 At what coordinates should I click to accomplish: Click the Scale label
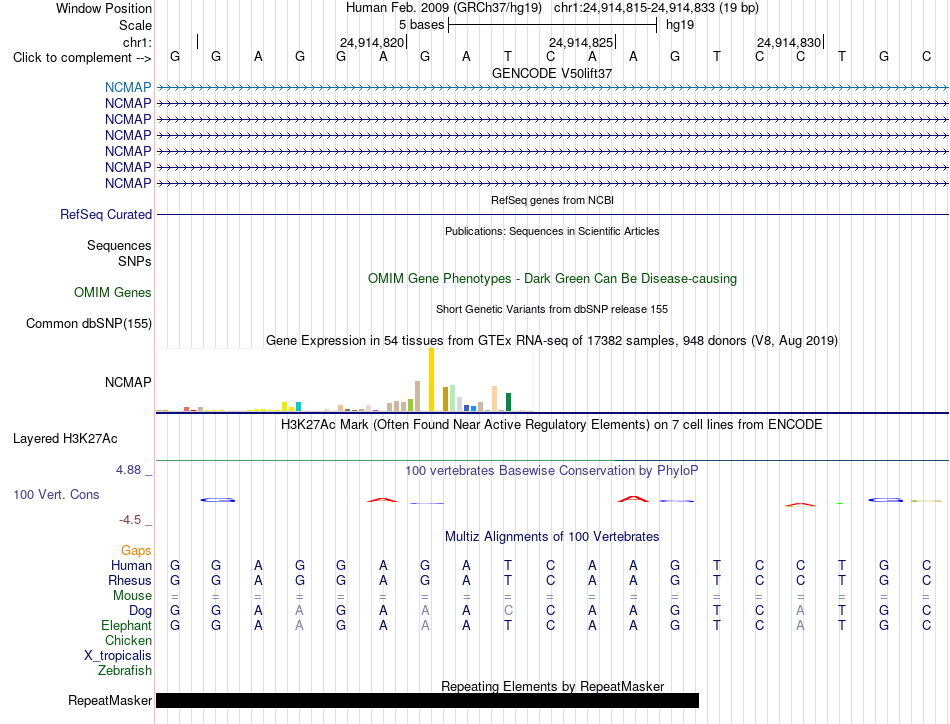pos(135,25)
